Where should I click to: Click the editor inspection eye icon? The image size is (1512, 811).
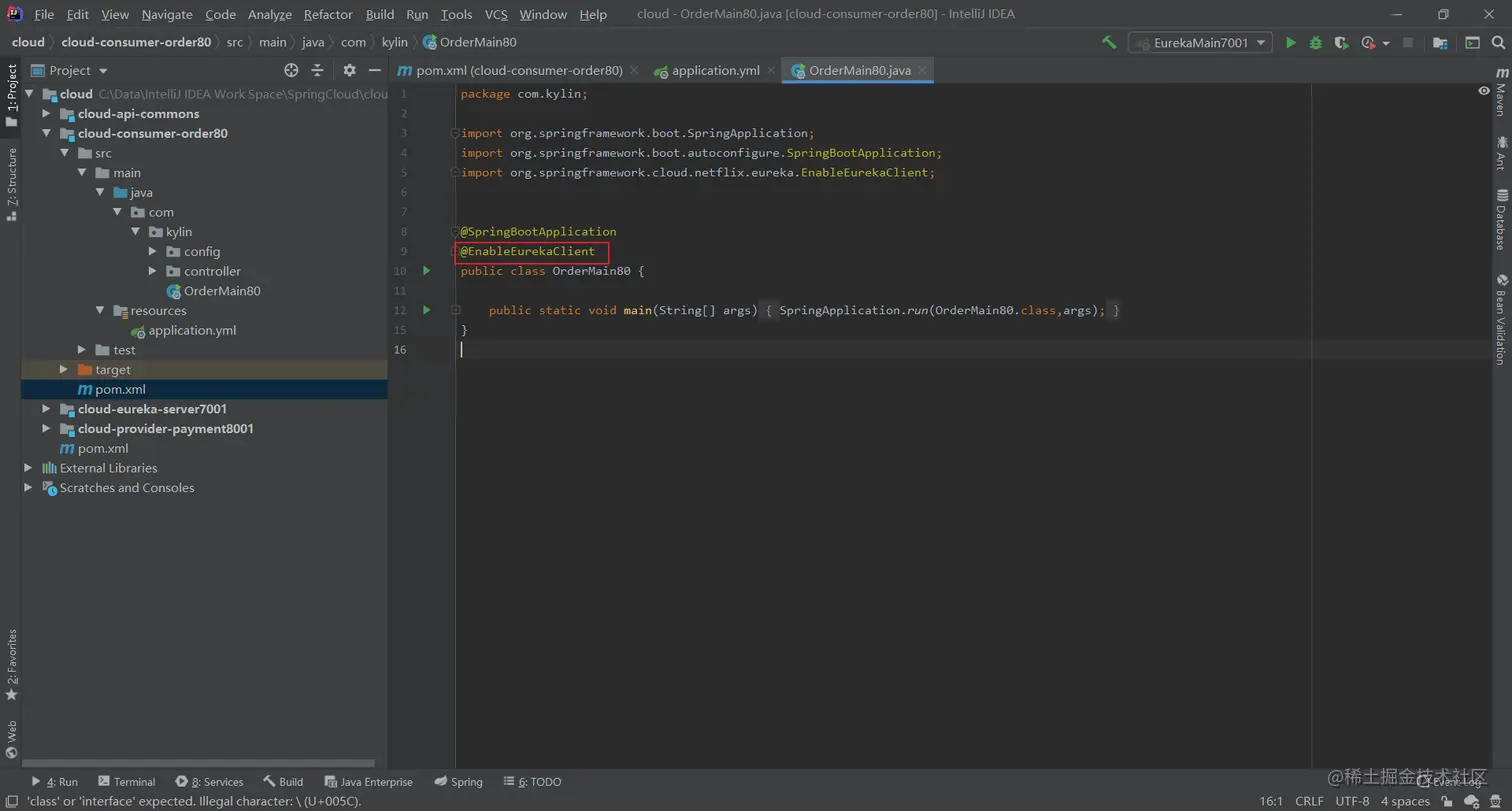coord(1483,90)
